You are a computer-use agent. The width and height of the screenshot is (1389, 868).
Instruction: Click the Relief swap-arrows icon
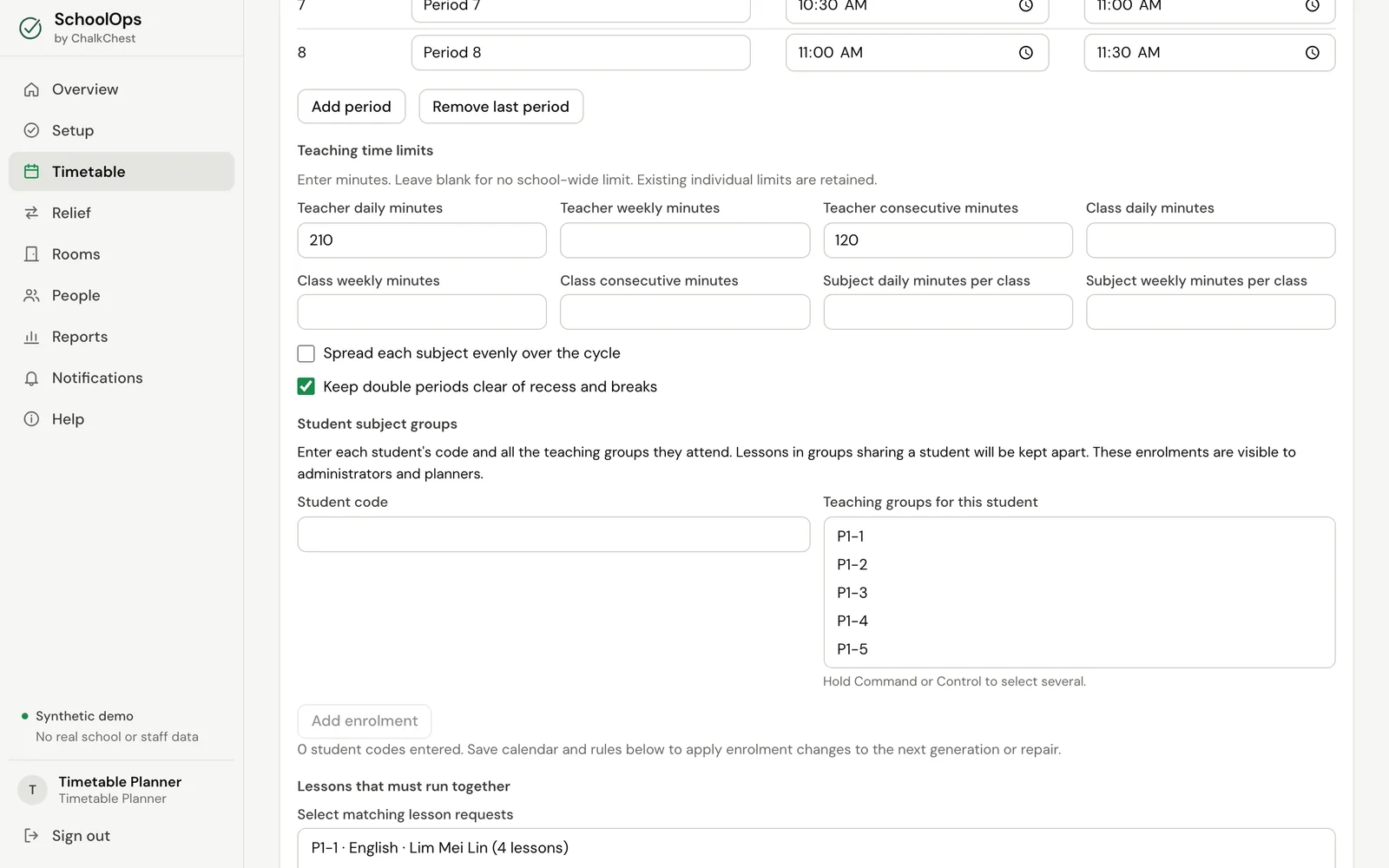31,213
